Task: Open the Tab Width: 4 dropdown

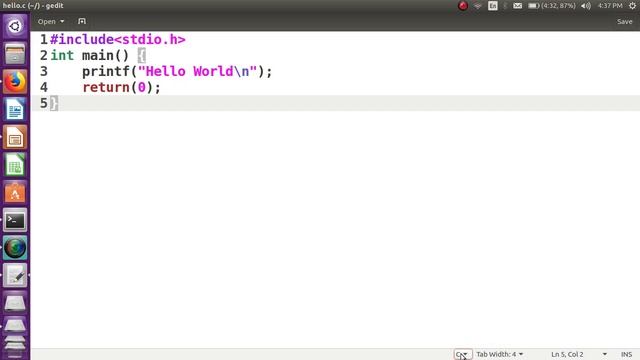Action: click(500, 354)
